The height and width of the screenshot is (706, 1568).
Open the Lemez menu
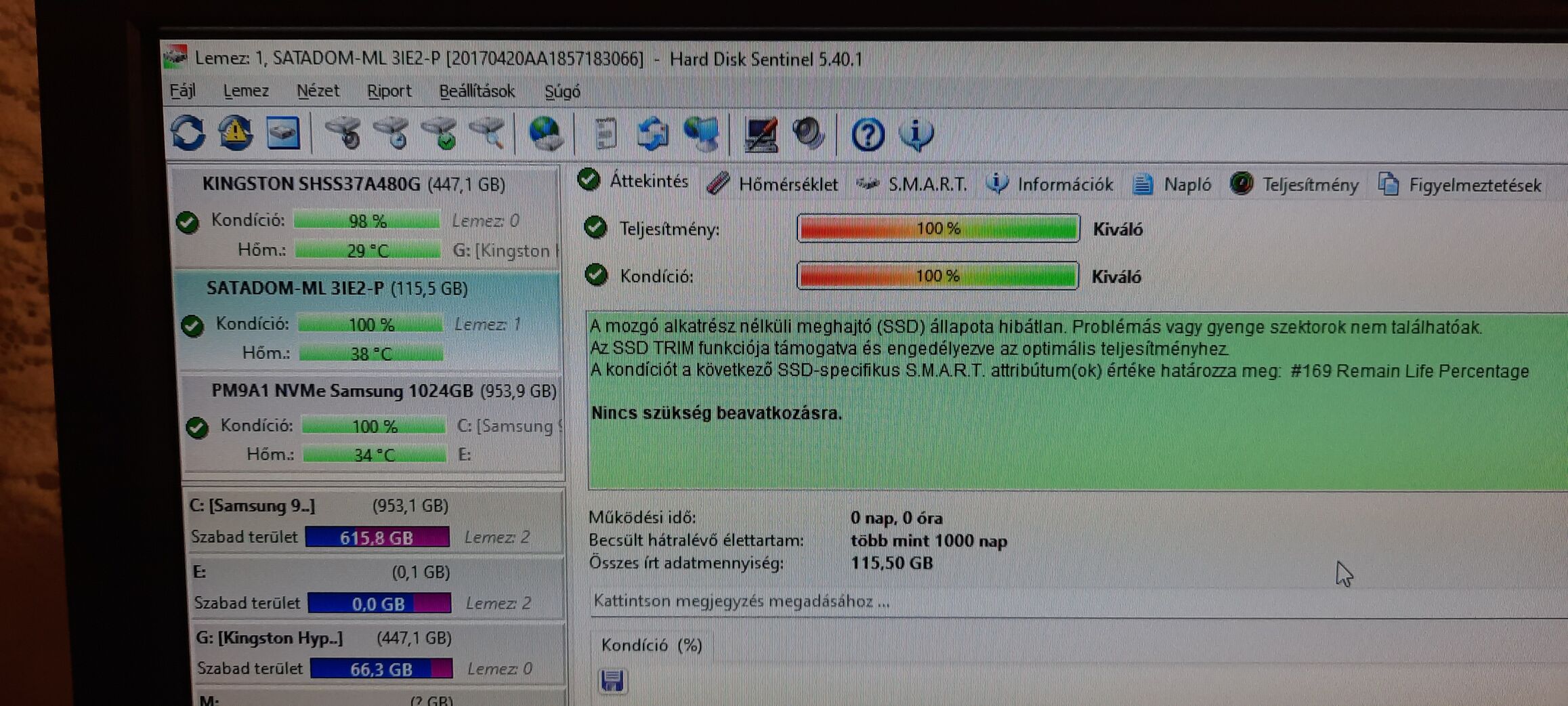click(246, 91)
